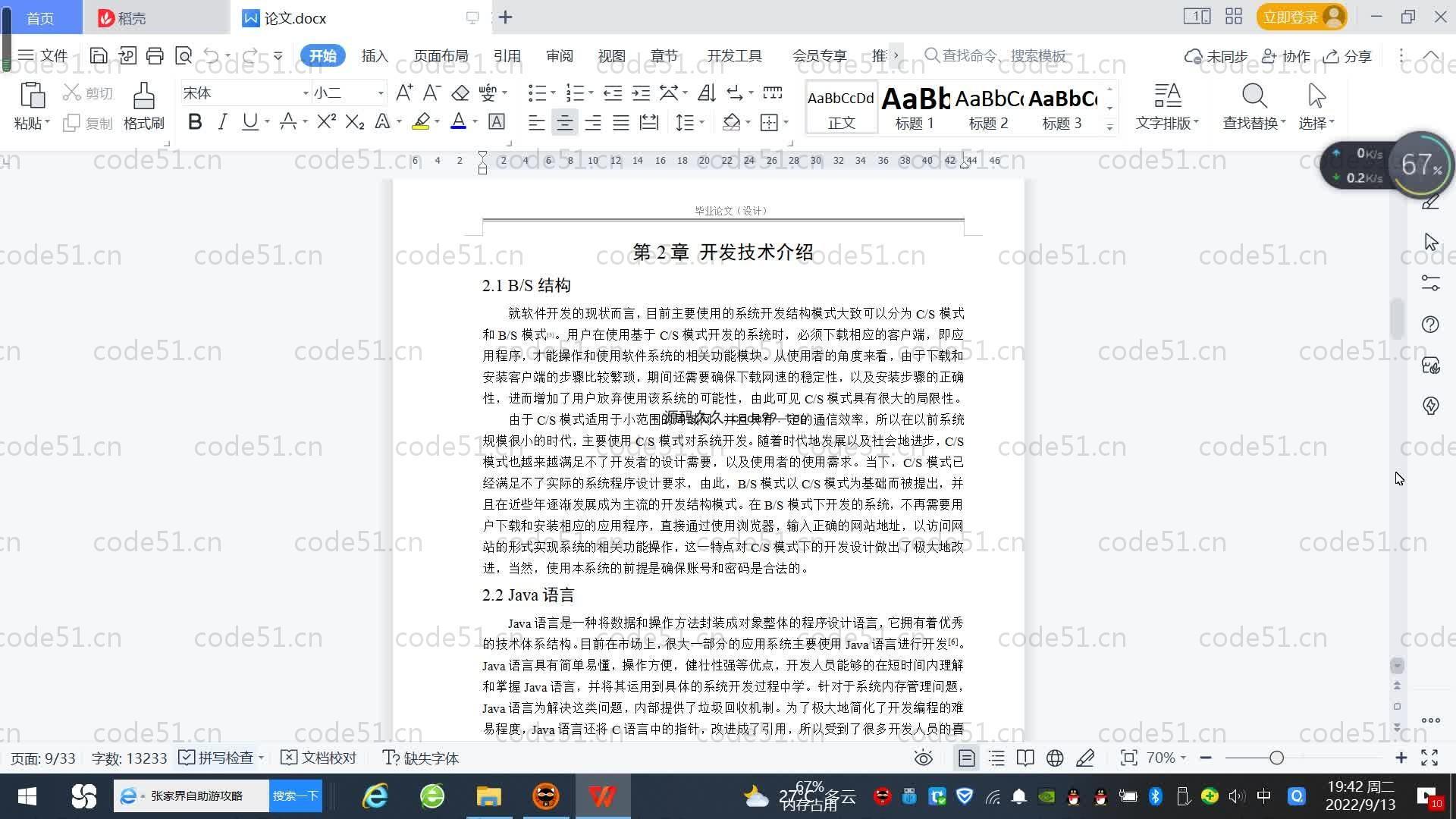Click the Print icon in quick toolbar
This screenshot has width=1456, height=819.
click(x=155, y=55)
